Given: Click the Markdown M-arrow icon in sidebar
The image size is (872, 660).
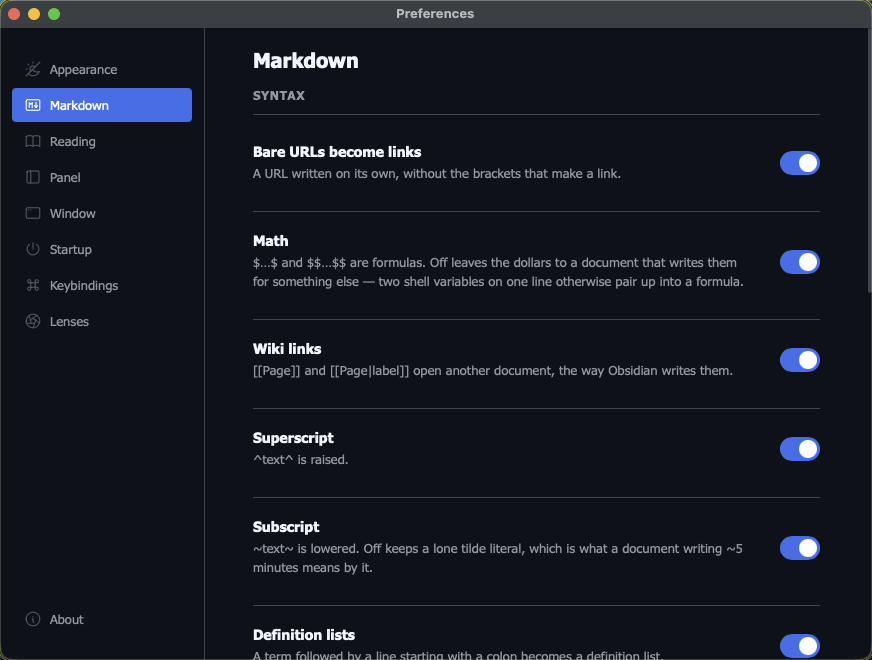Looking at the screenshot, I should coord(33,105).
